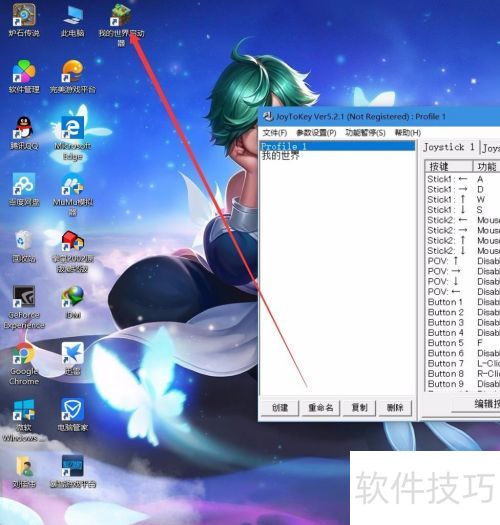Switch to the partially visible Joystick 2 tab
Viewport: 500px width, 525px height.
point(490,148)
